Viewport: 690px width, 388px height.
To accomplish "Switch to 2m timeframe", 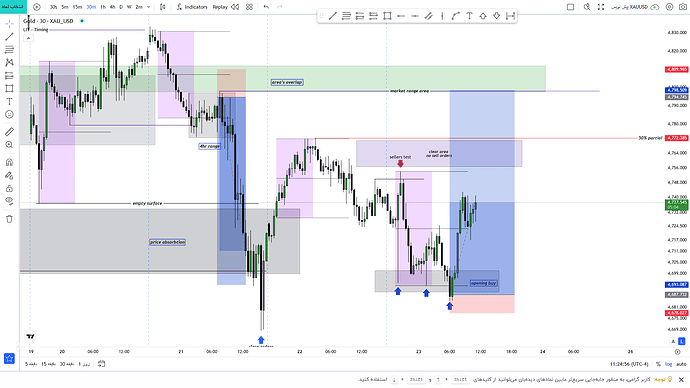I will (139, 7).
